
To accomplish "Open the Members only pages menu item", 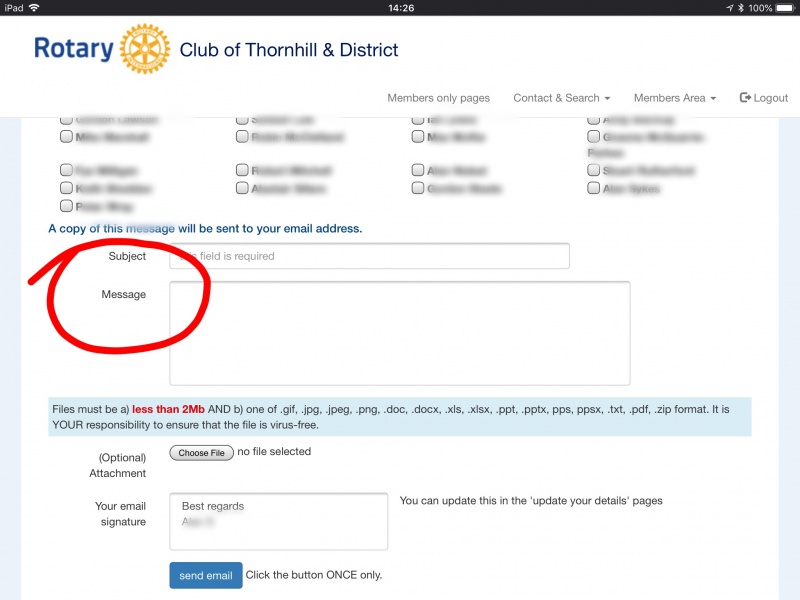I will pyautogui.click(x=438, y=98).
